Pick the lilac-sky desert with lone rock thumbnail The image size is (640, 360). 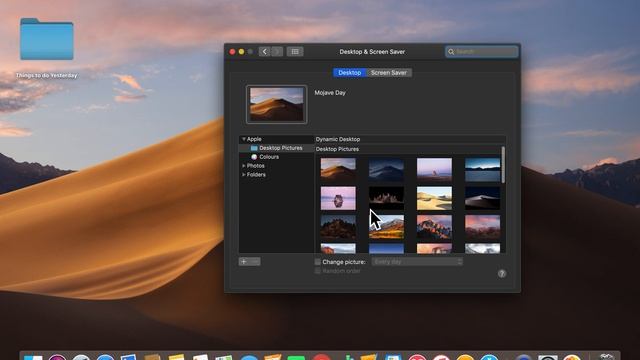(434, 169)
